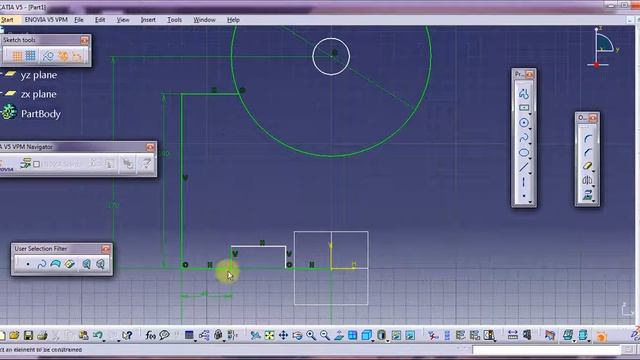The height and width of the screenshot is (360, 640).
Task: Click the Zoom In magnifier
Action: pos(311,336)
